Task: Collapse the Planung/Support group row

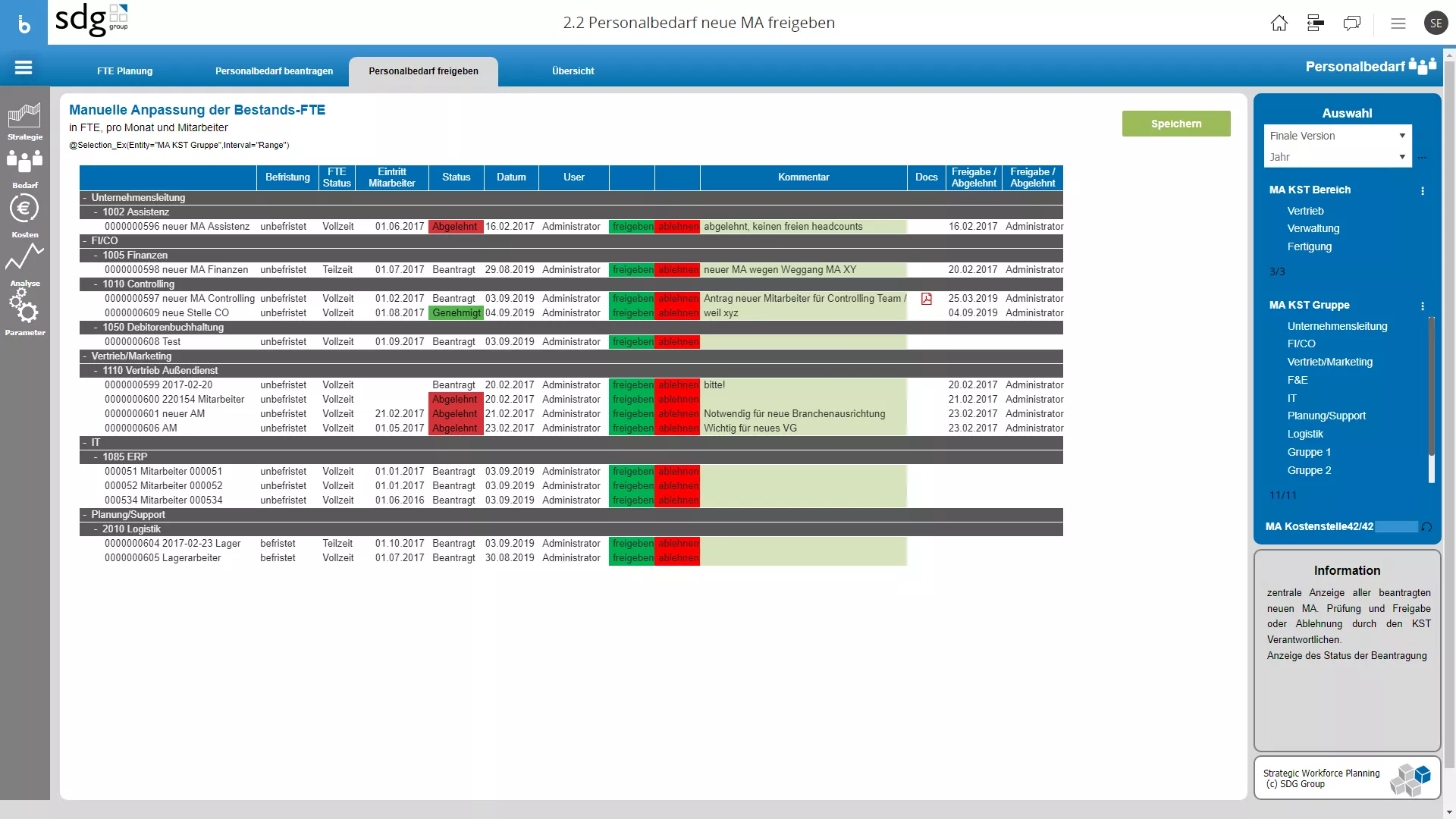Action: click(x=85, y=515)
